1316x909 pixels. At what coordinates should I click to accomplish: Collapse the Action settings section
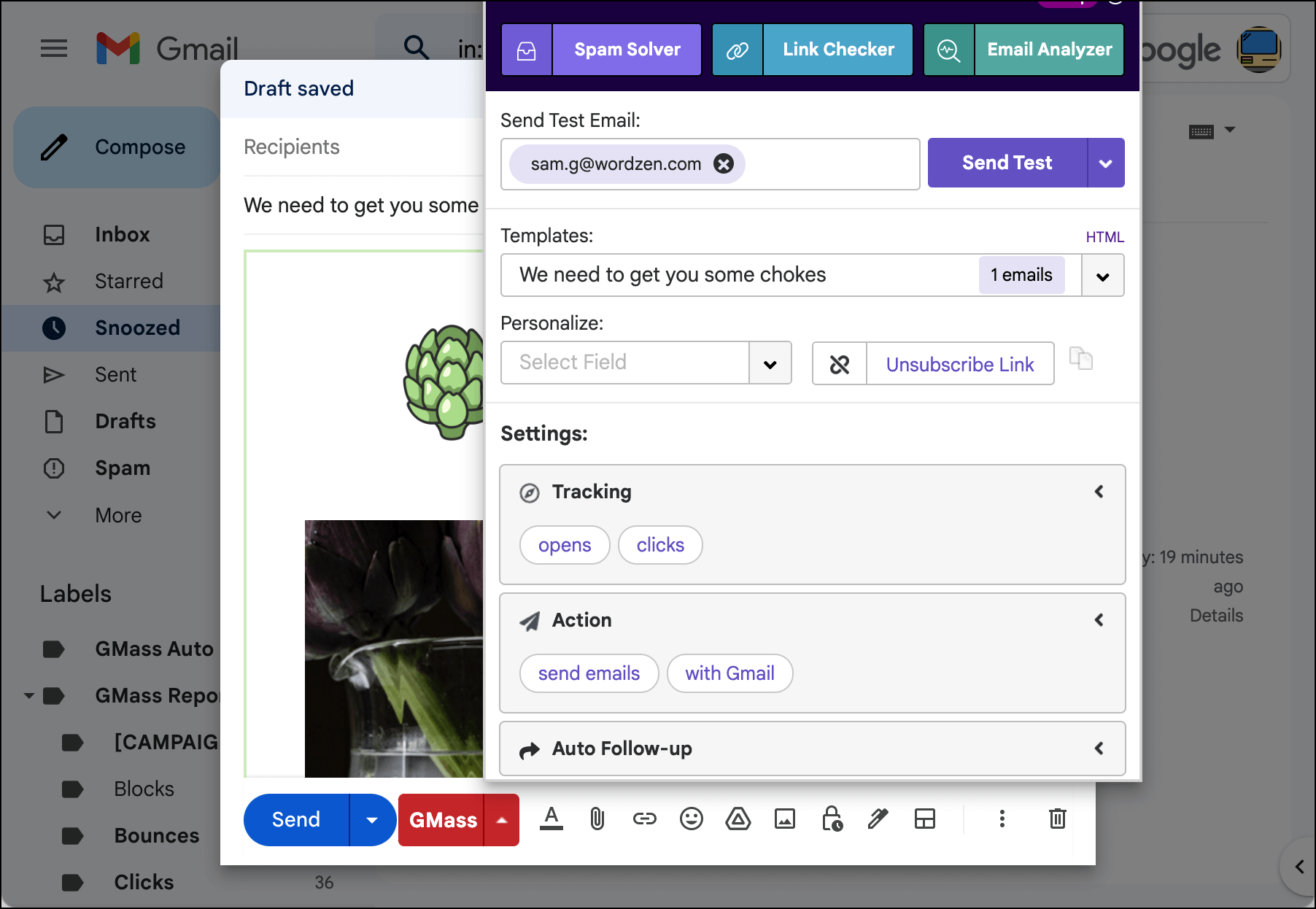tap(1099, 620)
